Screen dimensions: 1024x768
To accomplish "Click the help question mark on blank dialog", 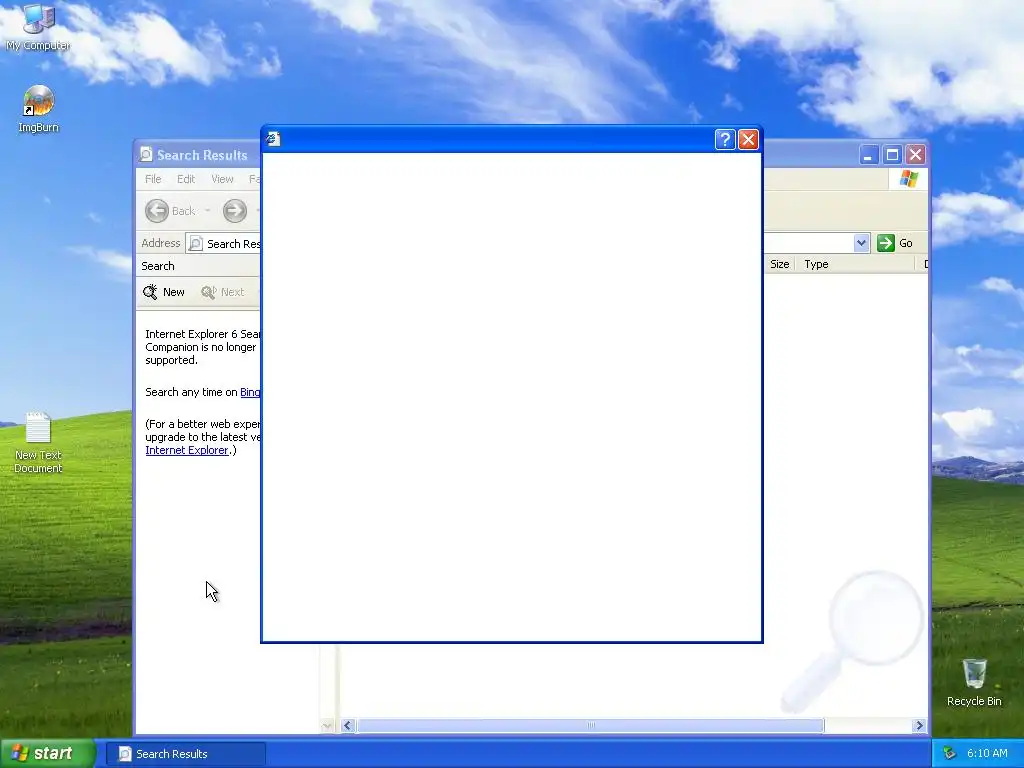I will 725,139.
